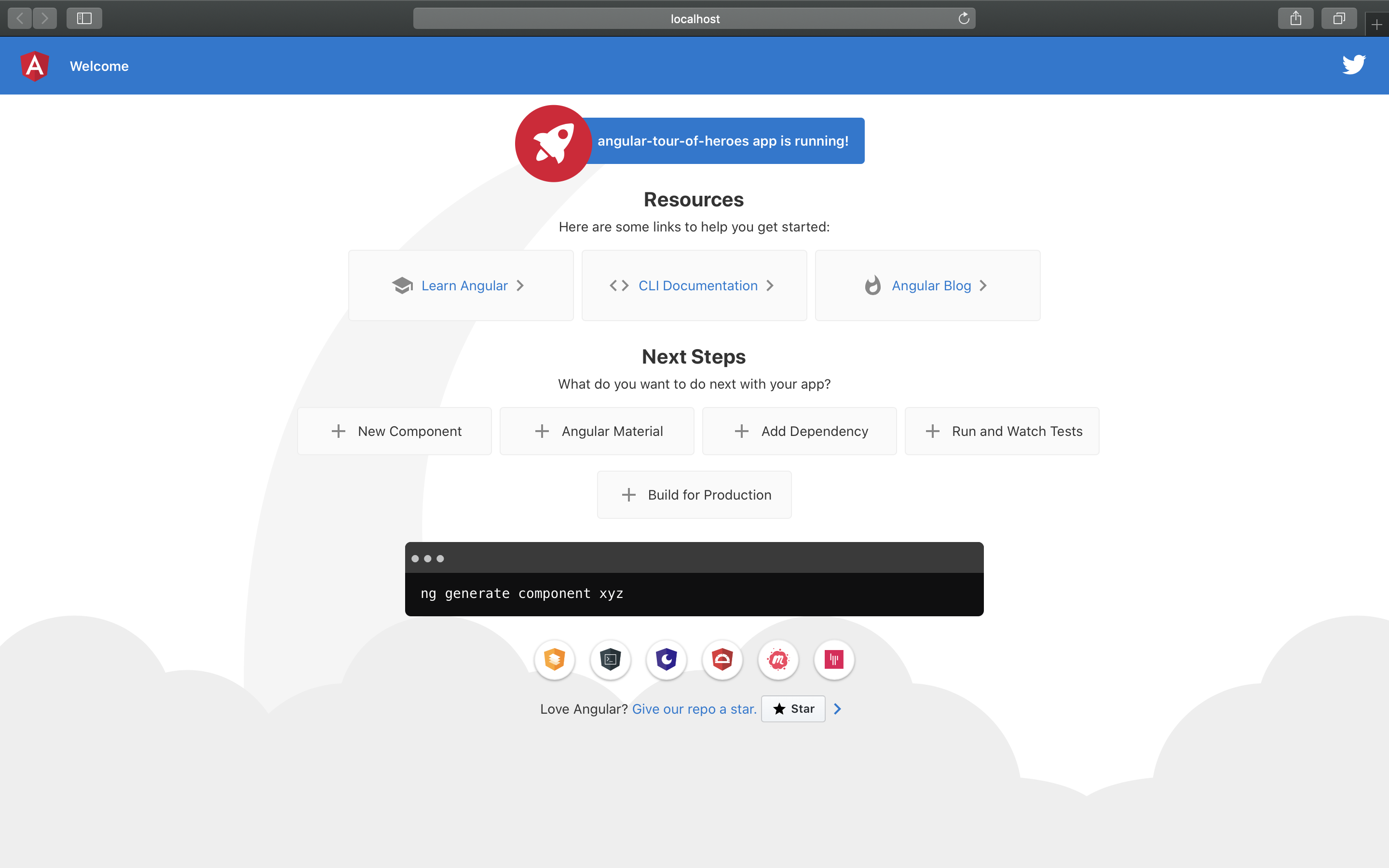This screenshot has width=1389, height=868.
Task: Show all tabs with the tab overview button
Action: tap(1338, 18)
